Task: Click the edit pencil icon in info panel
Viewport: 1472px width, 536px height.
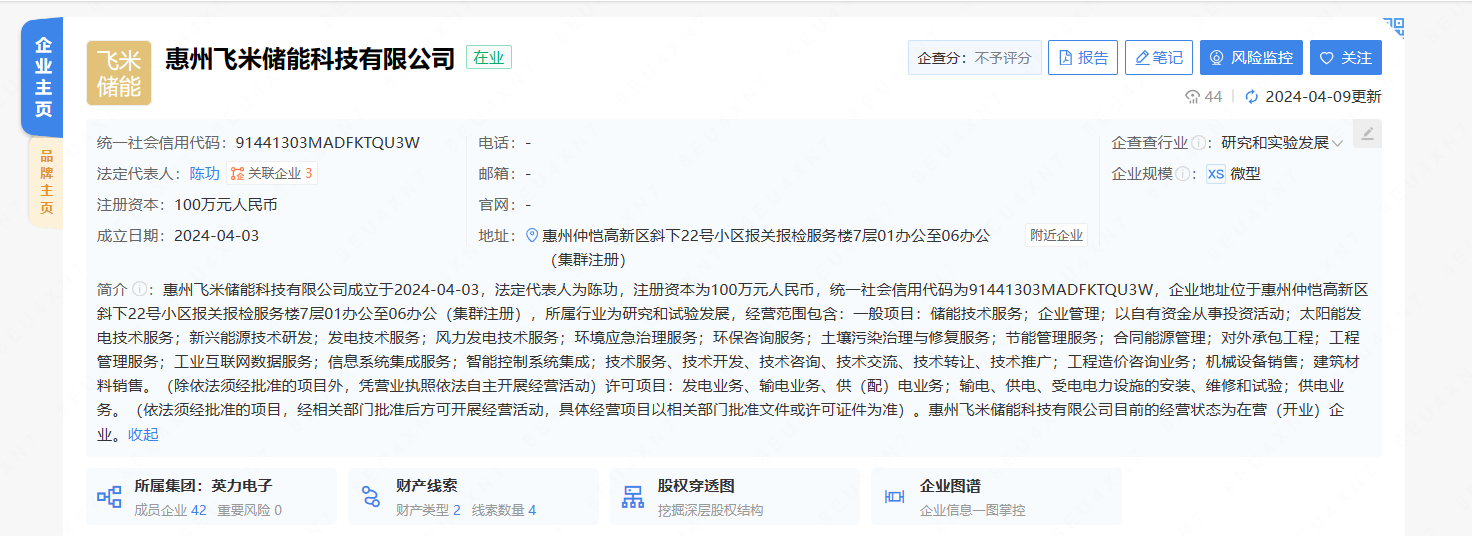Action: coord(1367,134)
